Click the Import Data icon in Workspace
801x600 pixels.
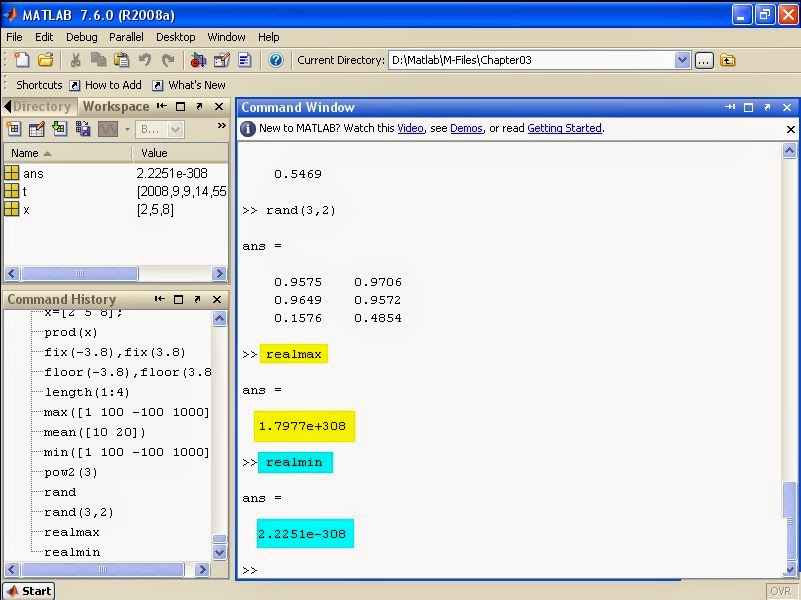point(58,128)
